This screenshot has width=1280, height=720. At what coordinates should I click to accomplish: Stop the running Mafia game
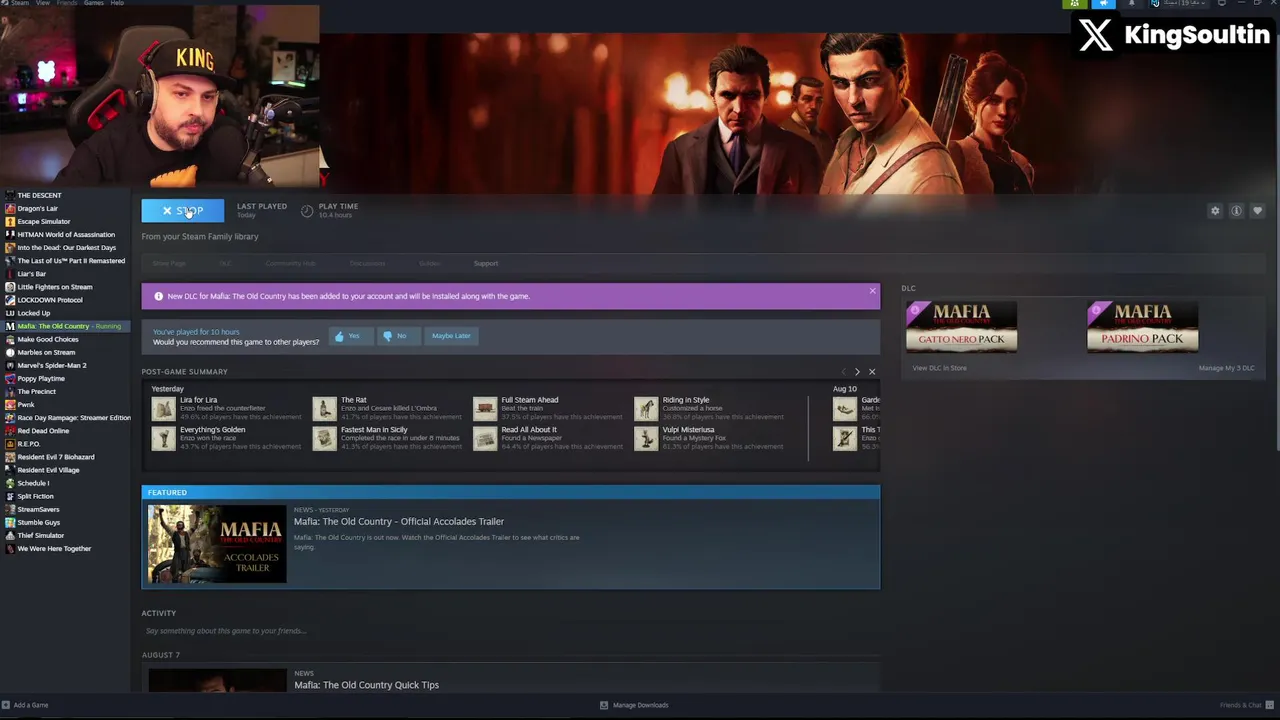point(182,211)
